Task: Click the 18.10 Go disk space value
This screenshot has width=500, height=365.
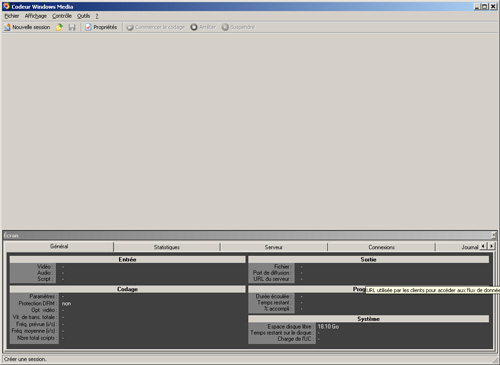Action: (x=328, y=327)
